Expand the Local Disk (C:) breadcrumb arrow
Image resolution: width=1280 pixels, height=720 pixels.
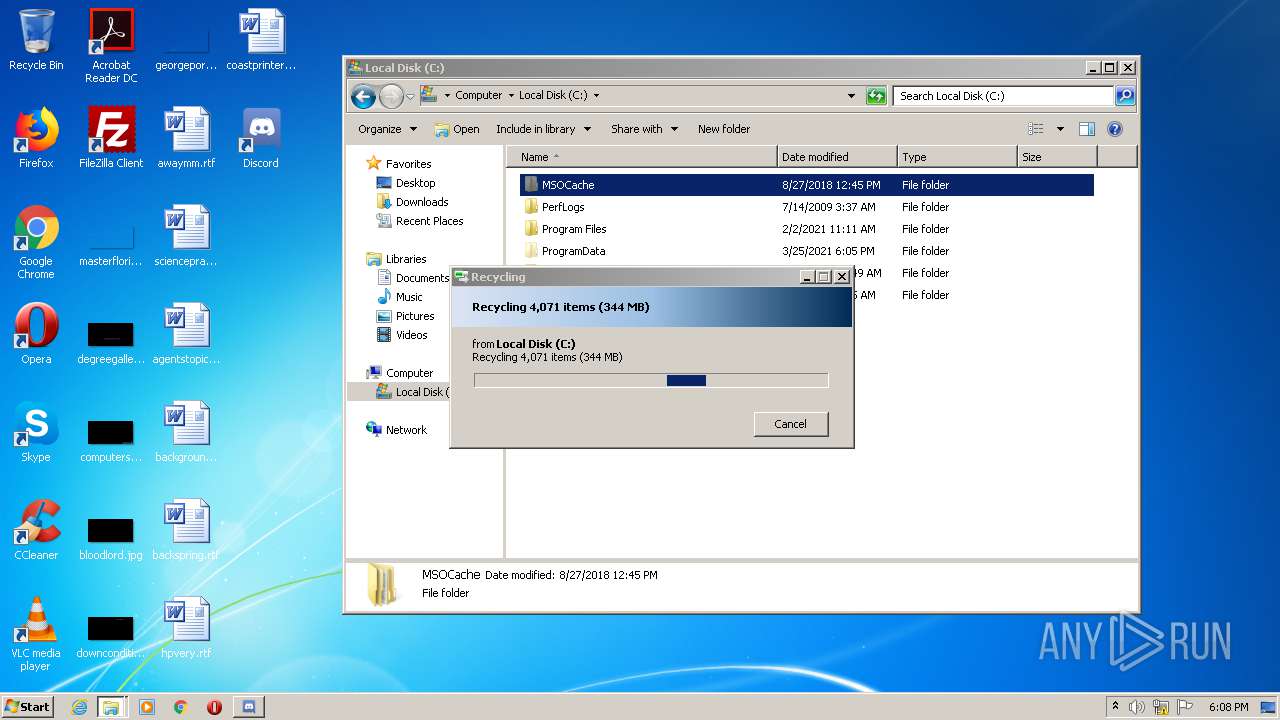[597, 96]
